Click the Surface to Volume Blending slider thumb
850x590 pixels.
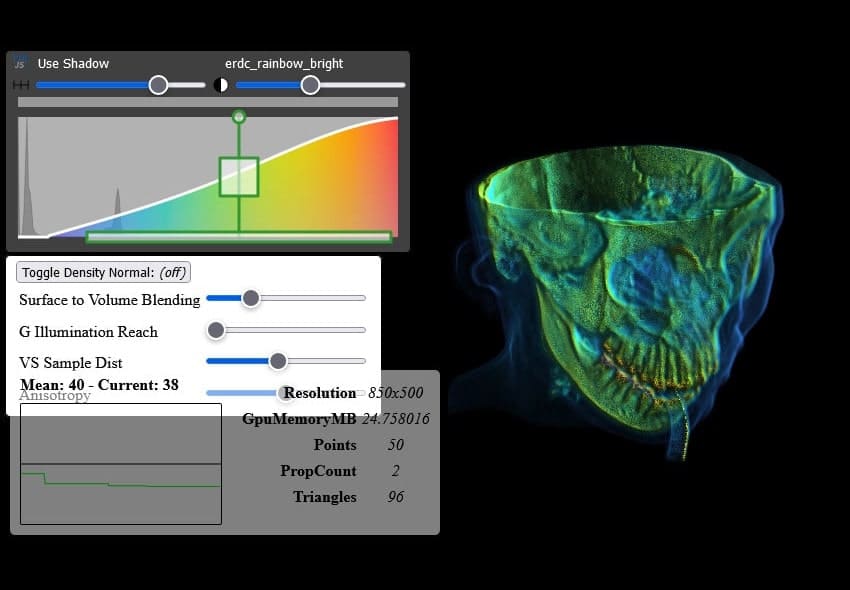point(251,298)
